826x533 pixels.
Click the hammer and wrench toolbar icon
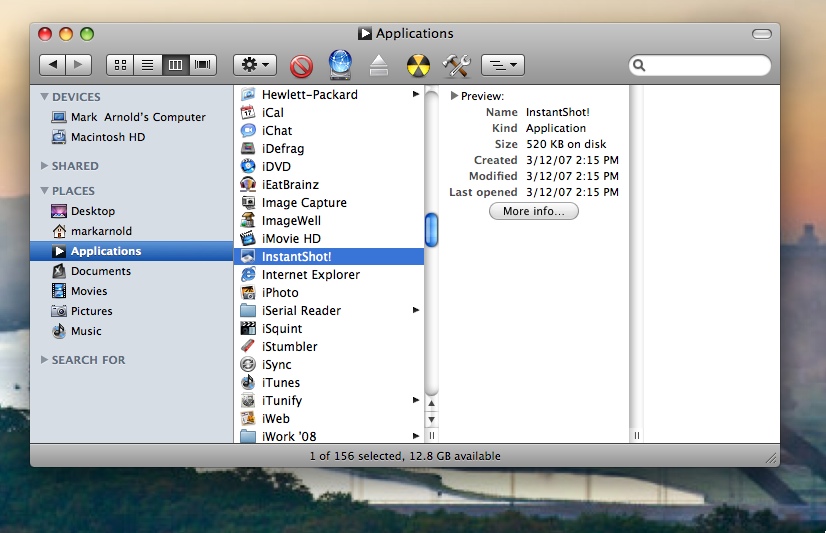click(456, 66)
